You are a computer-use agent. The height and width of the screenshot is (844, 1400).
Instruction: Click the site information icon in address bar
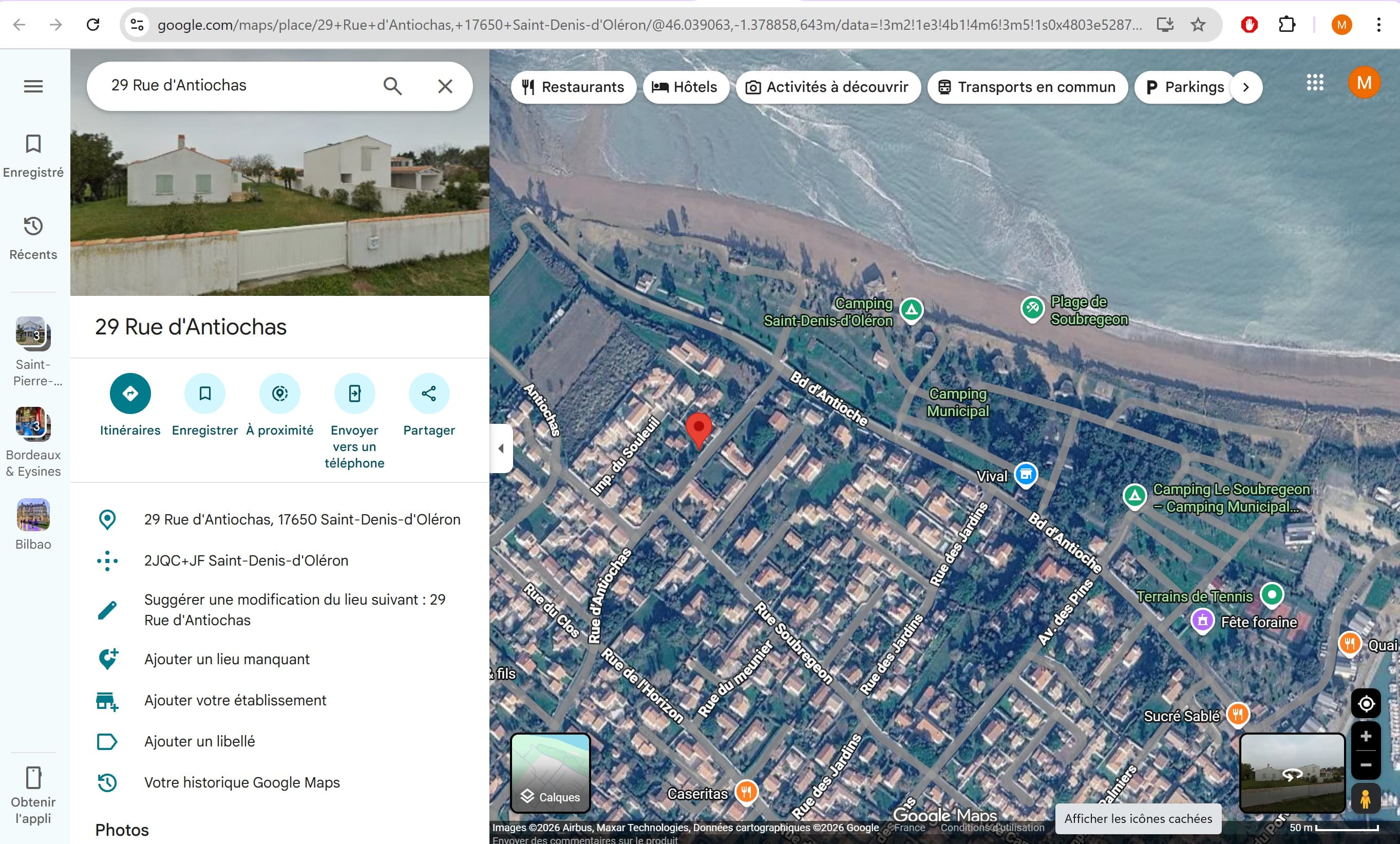coord(137,25)
